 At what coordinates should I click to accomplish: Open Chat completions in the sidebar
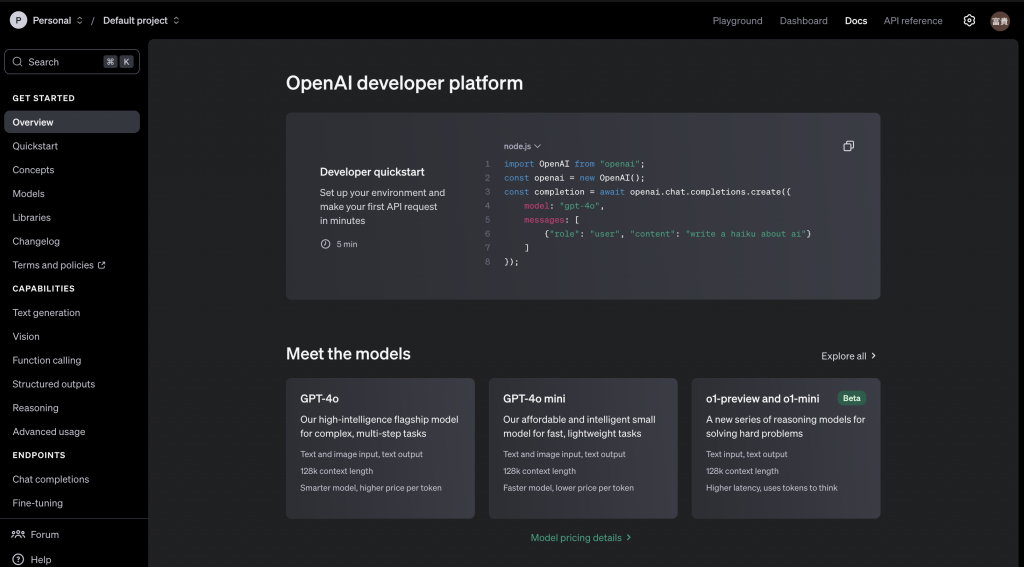click(51, 479)
